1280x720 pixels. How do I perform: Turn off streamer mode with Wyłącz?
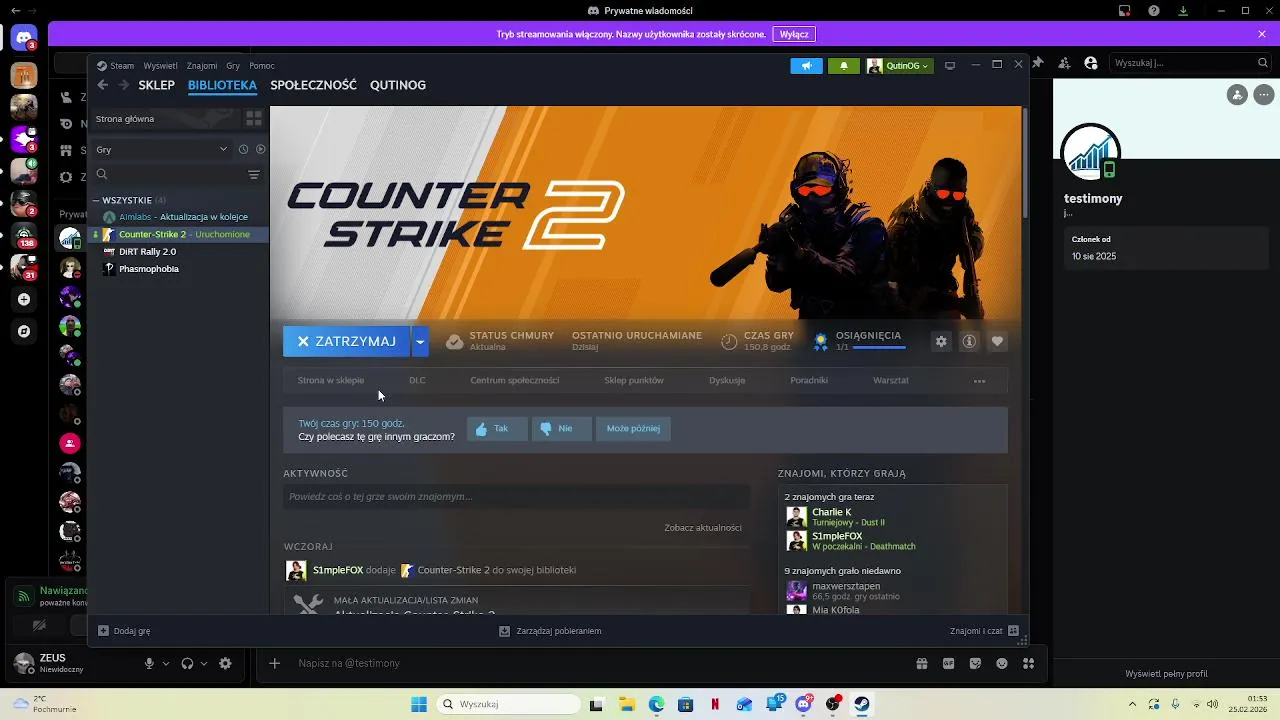pos(794,34)
